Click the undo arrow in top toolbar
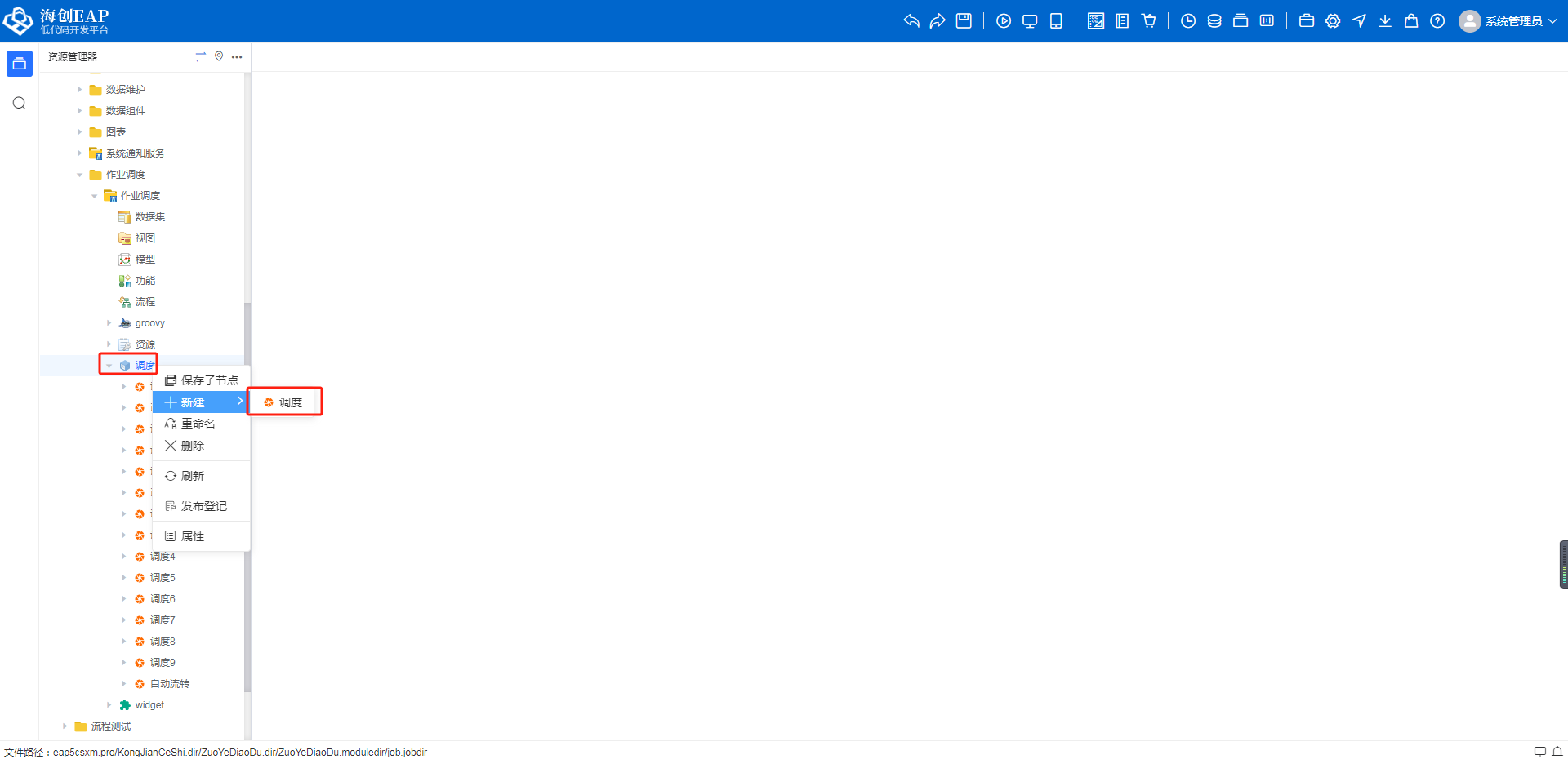 [x=911, y=21]
